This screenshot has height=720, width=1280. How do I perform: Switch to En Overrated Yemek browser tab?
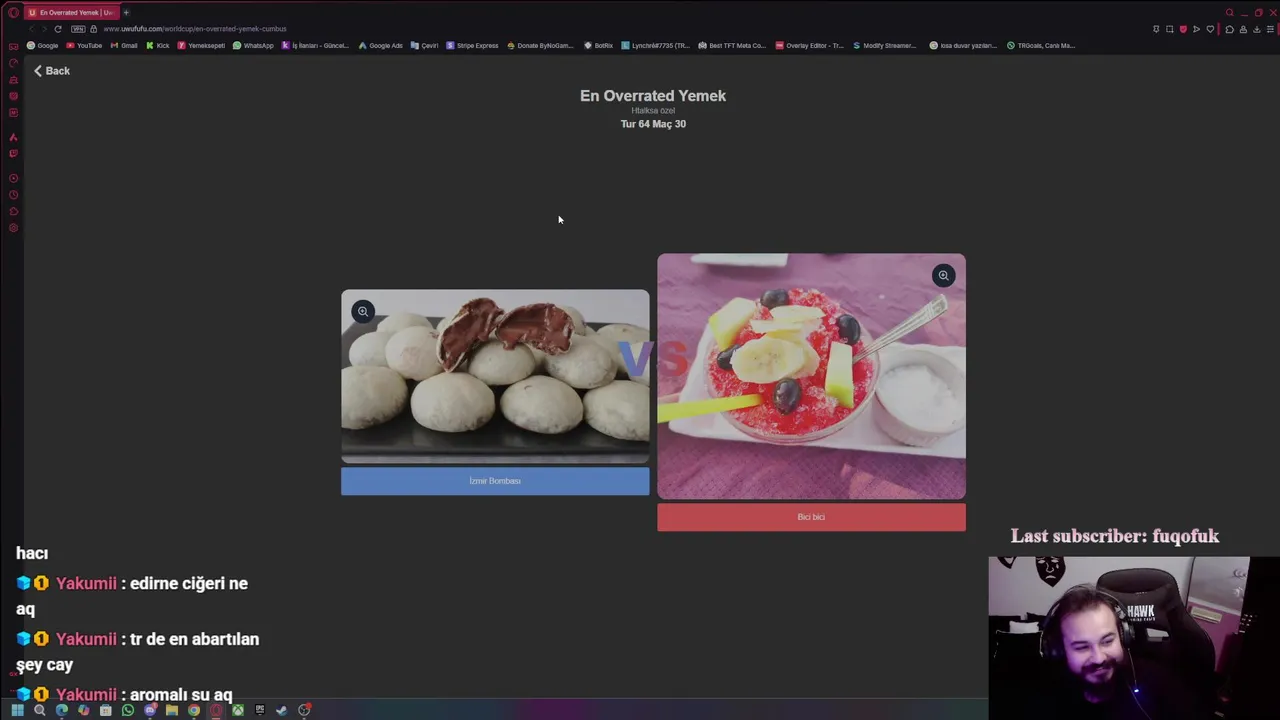70,12
